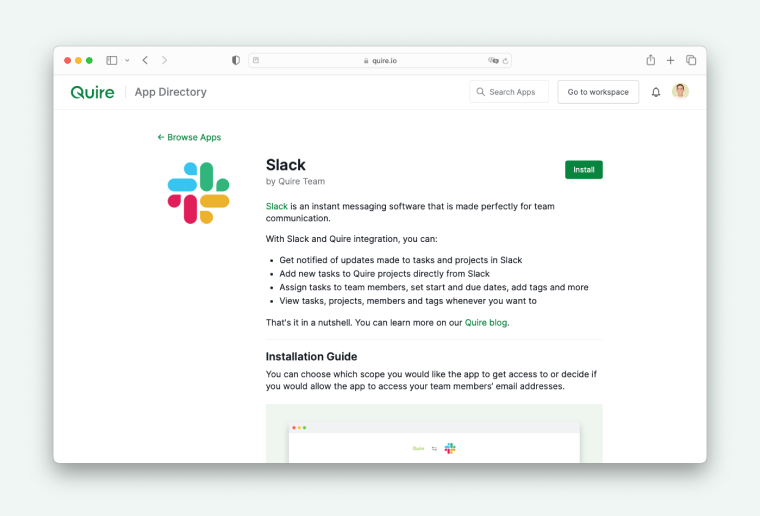This screenshot has height=516, width=760.
Task: Open the Safari share icon
Action: tap(650, 60)
